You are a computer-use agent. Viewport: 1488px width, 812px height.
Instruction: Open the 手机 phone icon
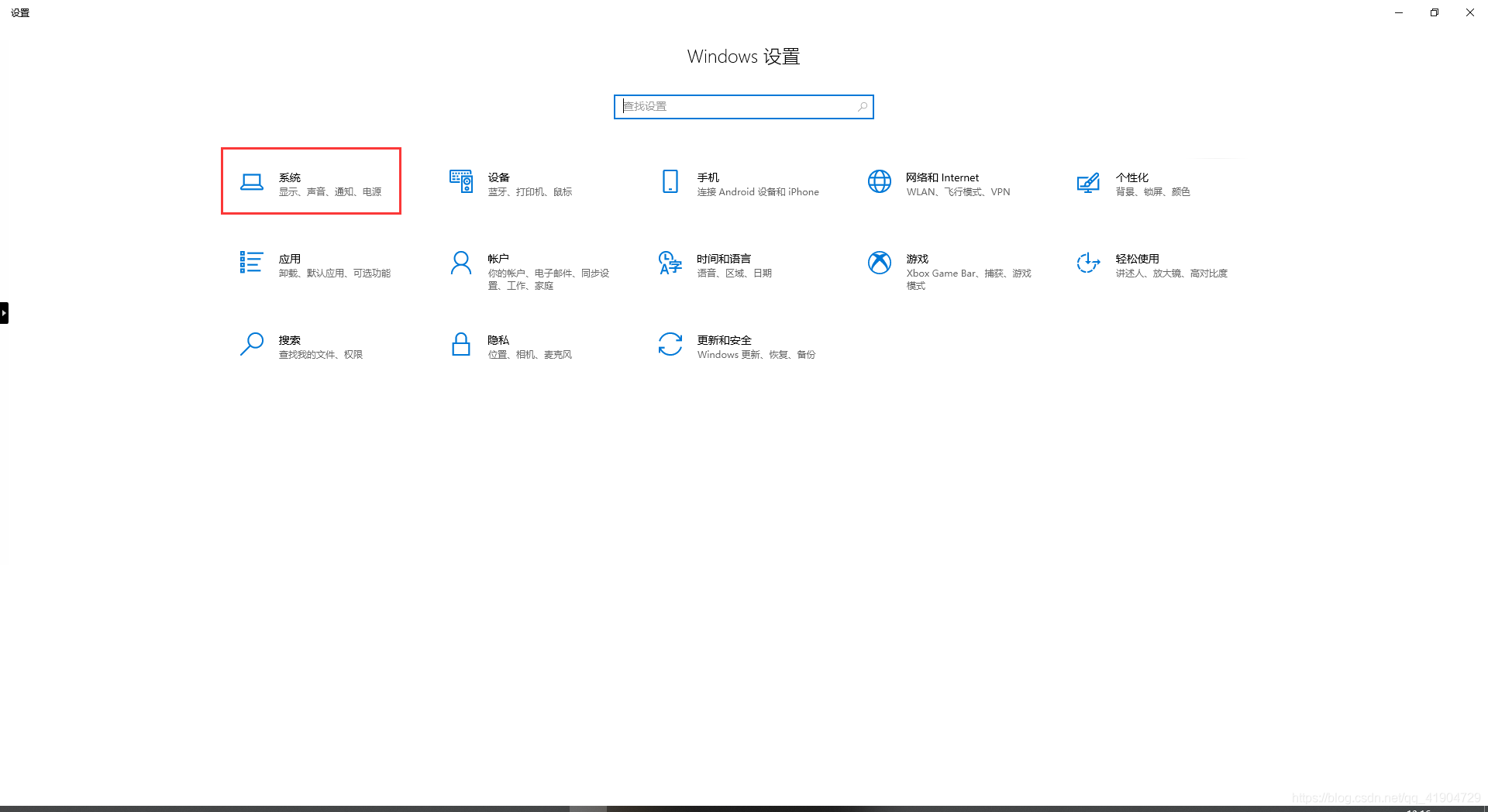click(670, 181)
